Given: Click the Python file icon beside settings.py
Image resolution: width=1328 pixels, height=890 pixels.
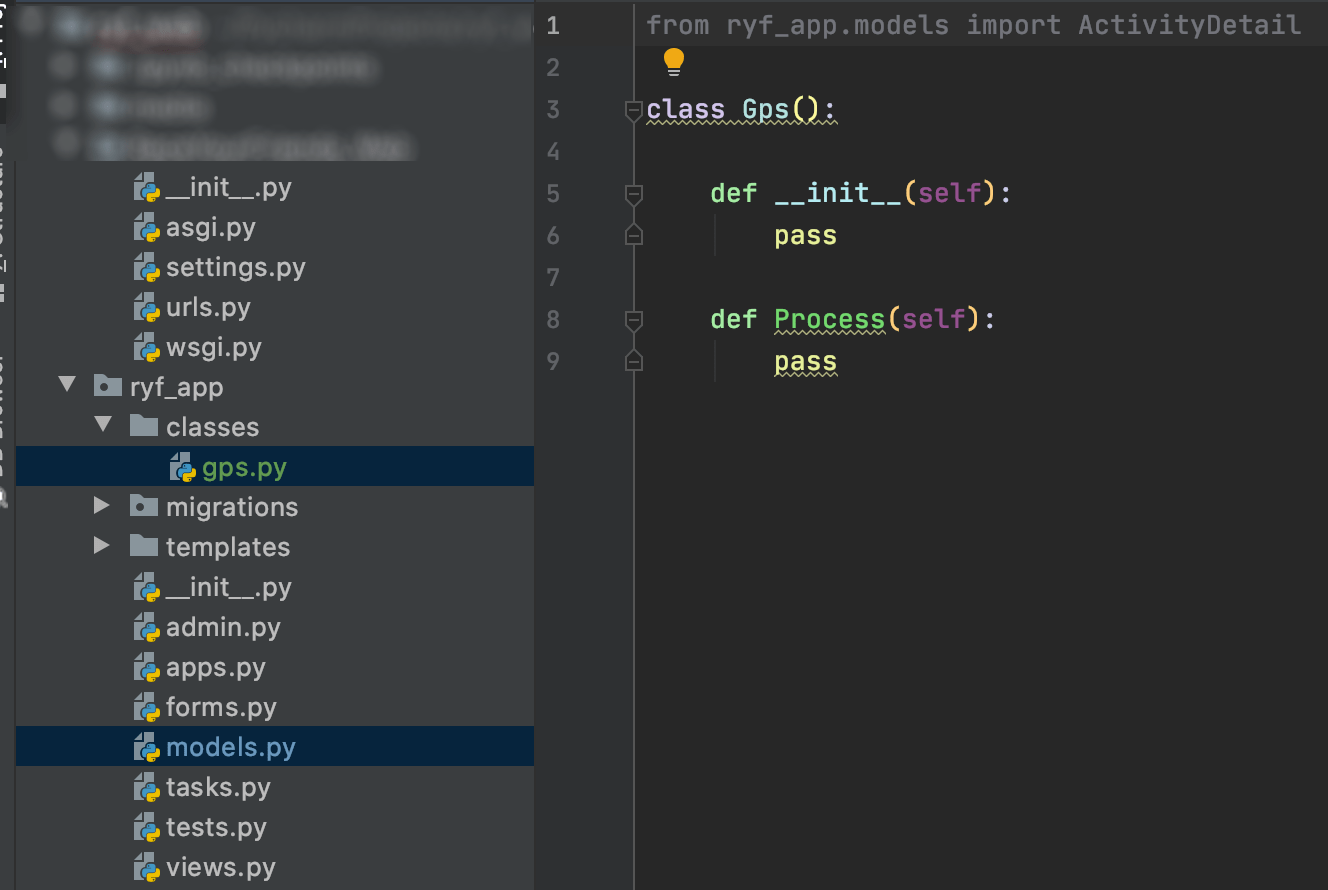Looking at the screenshot, I should pos(148,267).
